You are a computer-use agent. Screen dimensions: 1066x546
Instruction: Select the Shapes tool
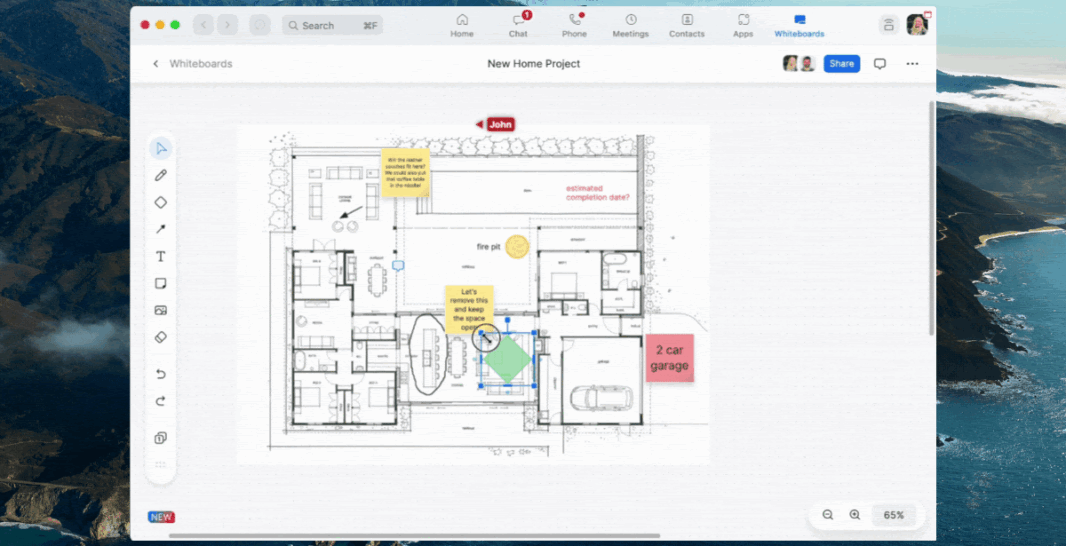160,202
